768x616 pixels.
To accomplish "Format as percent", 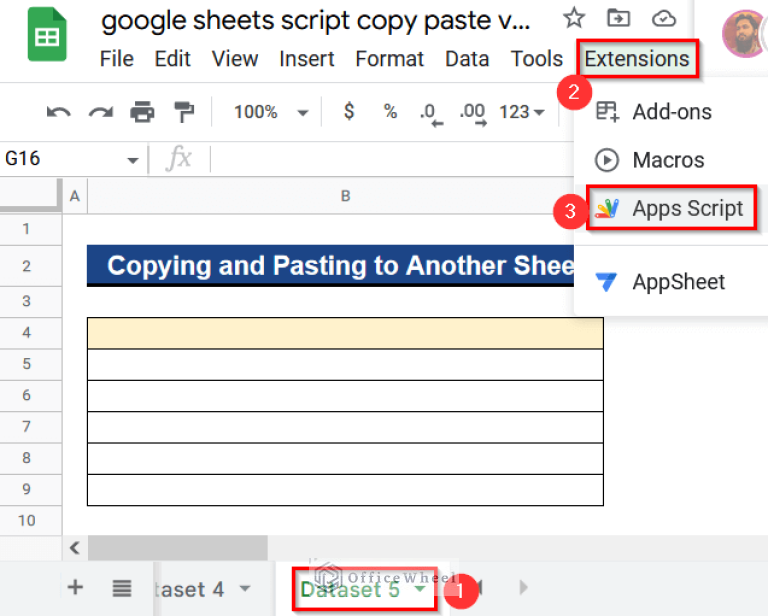I will click(390, 112).
